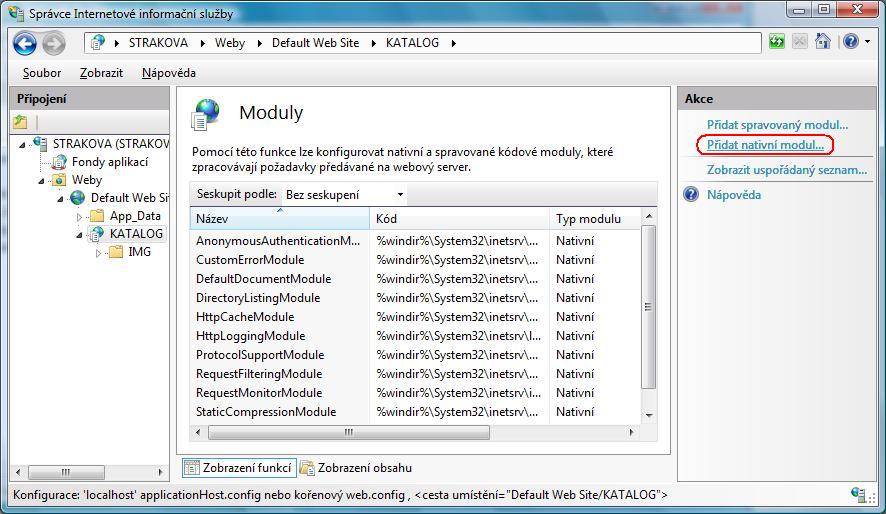This screenshot has width=886, height=514.
Task: Open the Zobrazit menu
Action: click(101, 73)
